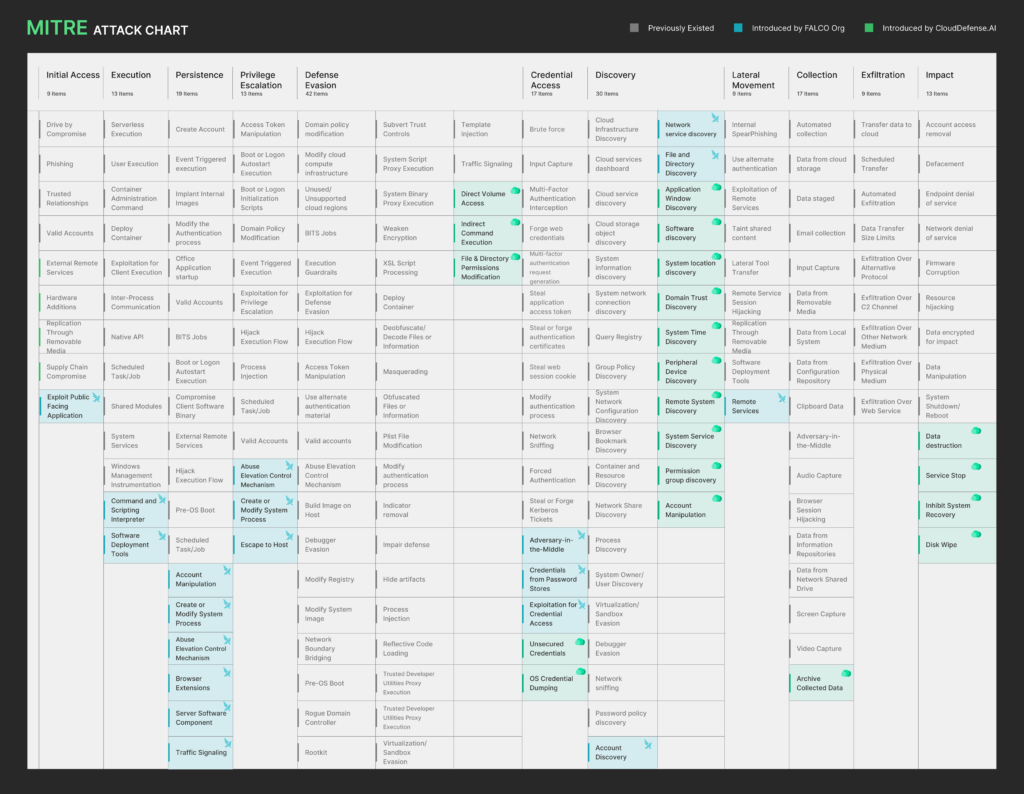Click the Falco icon on Network service discovery

[x=715, y=119]
